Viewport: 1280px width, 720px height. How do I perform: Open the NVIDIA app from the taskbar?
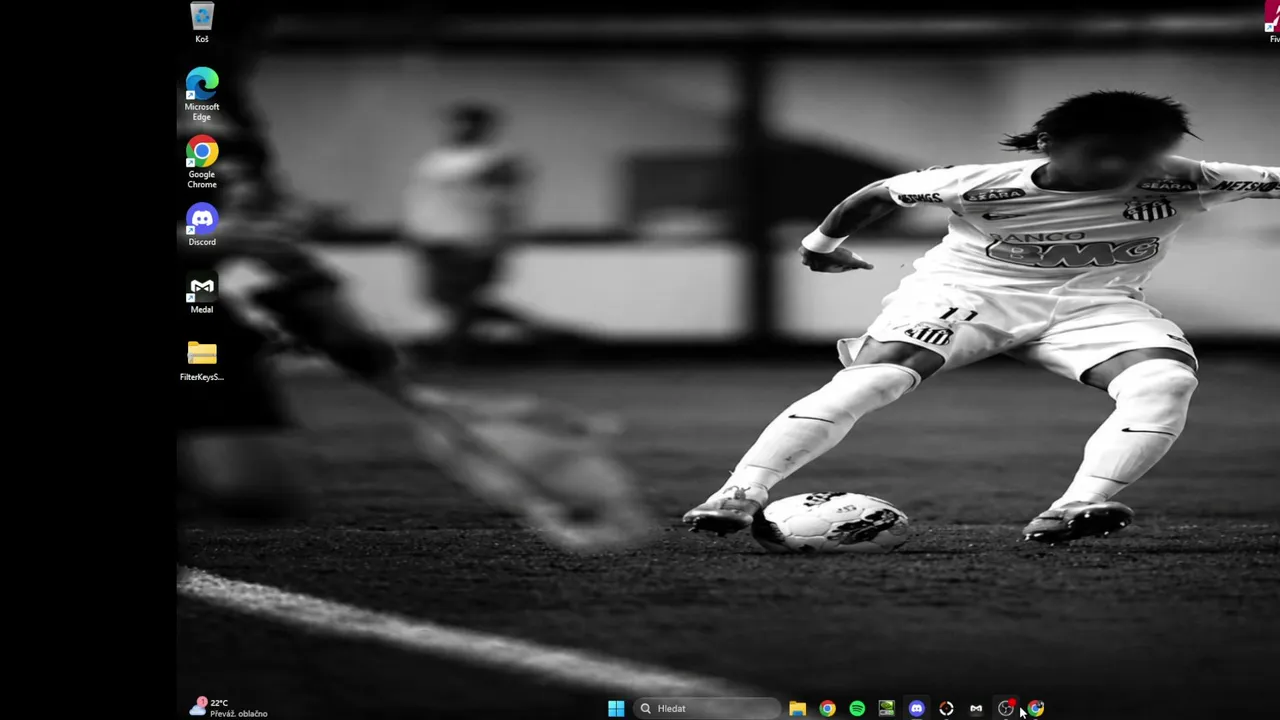(886, 708)
